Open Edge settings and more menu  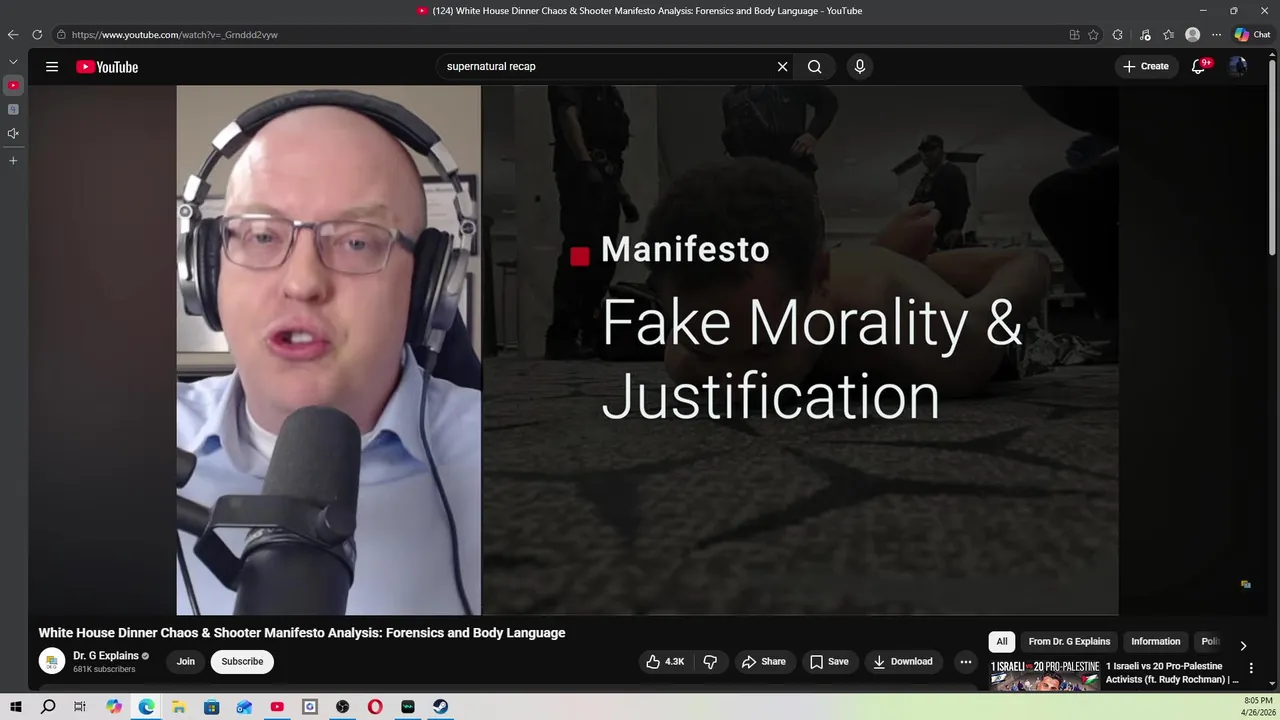tap(1217, 35)
